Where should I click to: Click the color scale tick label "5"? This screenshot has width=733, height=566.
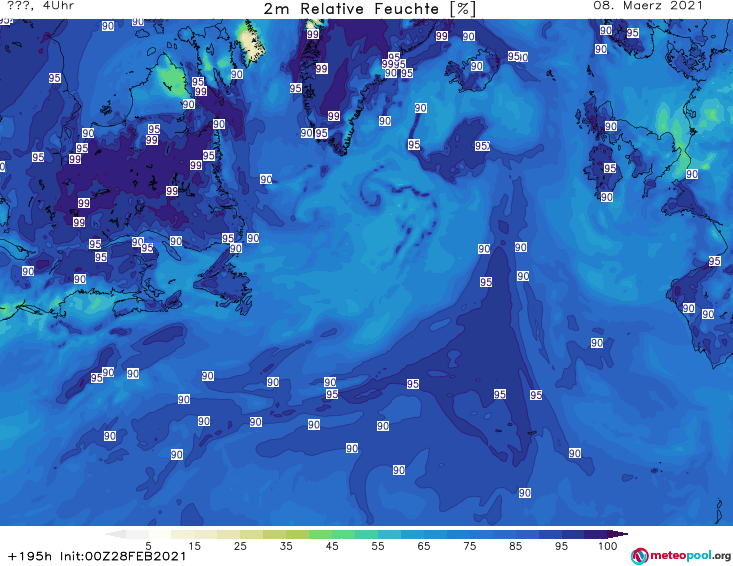click(x=148, y=546)
